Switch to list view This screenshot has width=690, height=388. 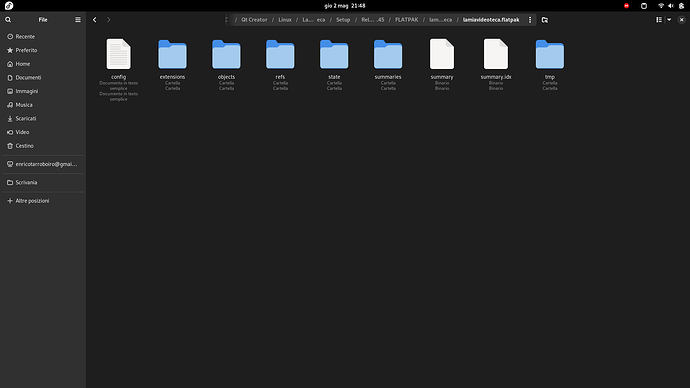(659, 20)
